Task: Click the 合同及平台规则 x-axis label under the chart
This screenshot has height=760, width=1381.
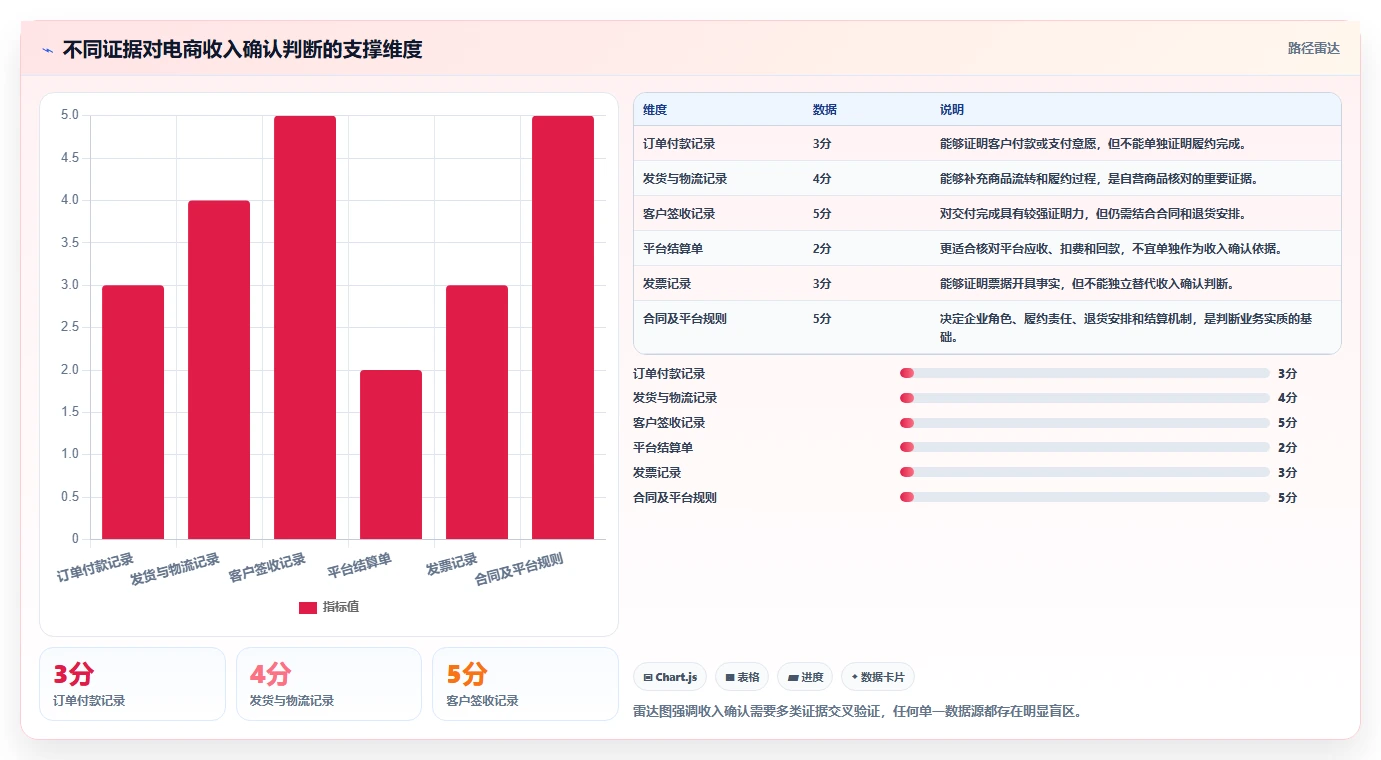Action: pyautogui.click(x=519, y=569)
